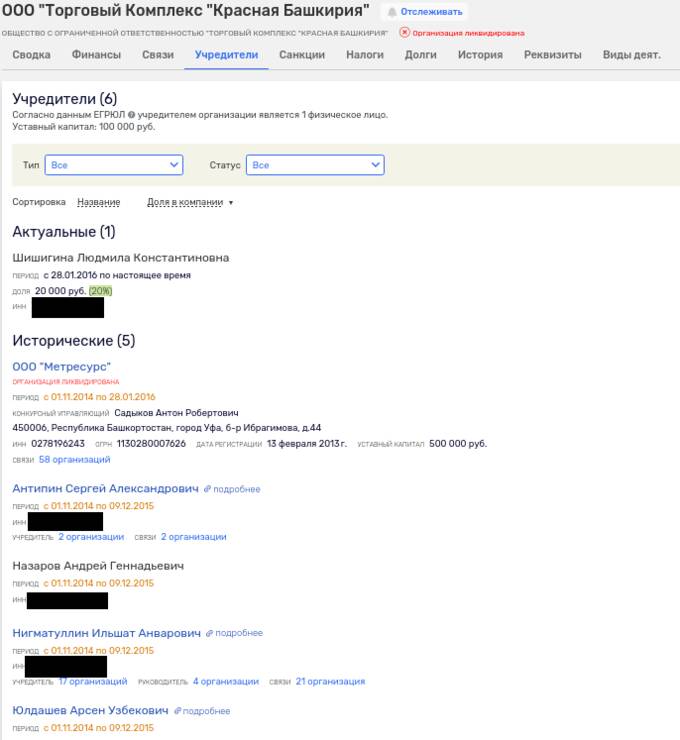Click the bell icon beside Отслеживать

pos(392,12)
